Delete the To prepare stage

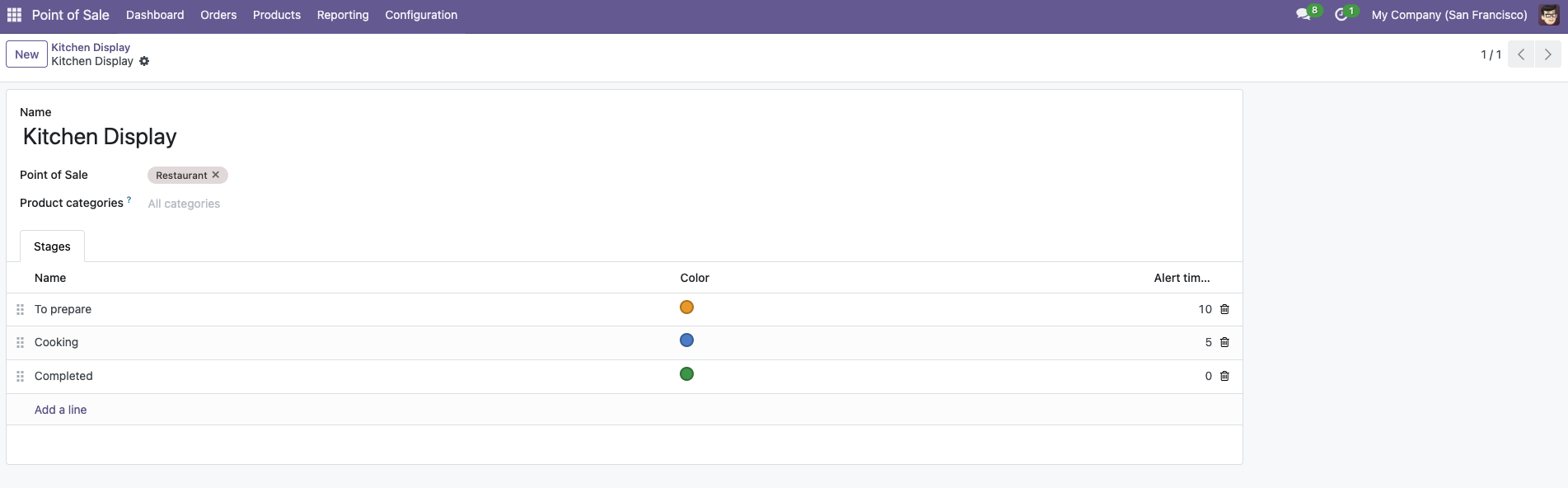pos(1224,309)
